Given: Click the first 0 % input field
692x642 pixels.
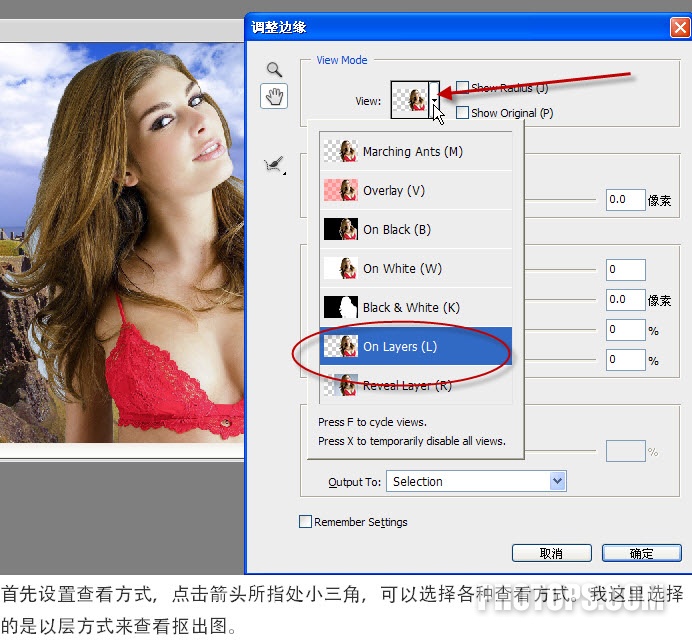Looking at the screenshot, I should click(625, 330).
